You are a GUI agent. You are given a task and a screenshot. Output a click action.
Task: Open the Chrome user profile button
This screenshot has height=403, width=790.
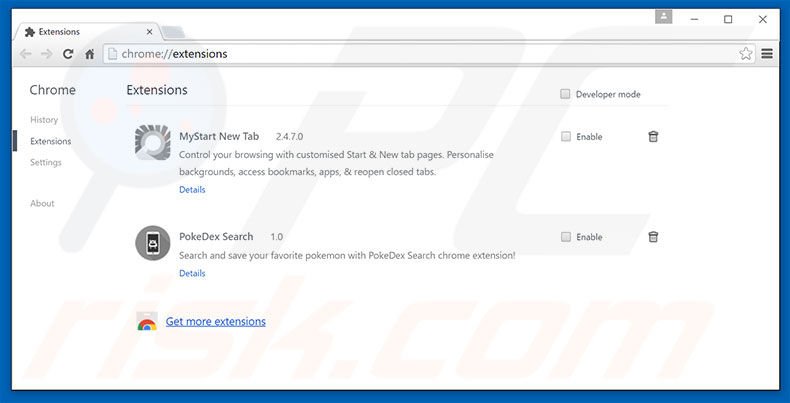tap(664, 17)
